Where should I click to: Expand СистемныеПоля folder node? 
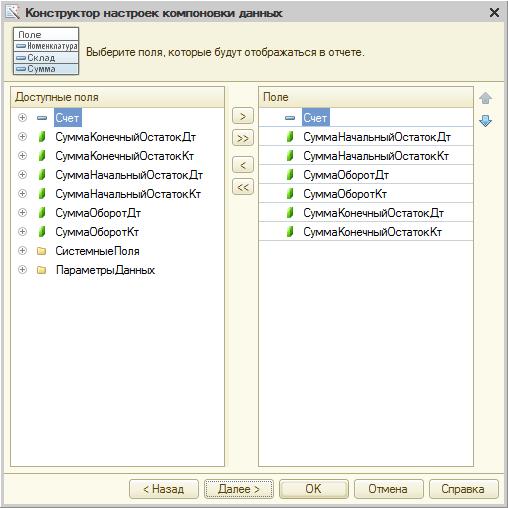[x=22, y=250]
